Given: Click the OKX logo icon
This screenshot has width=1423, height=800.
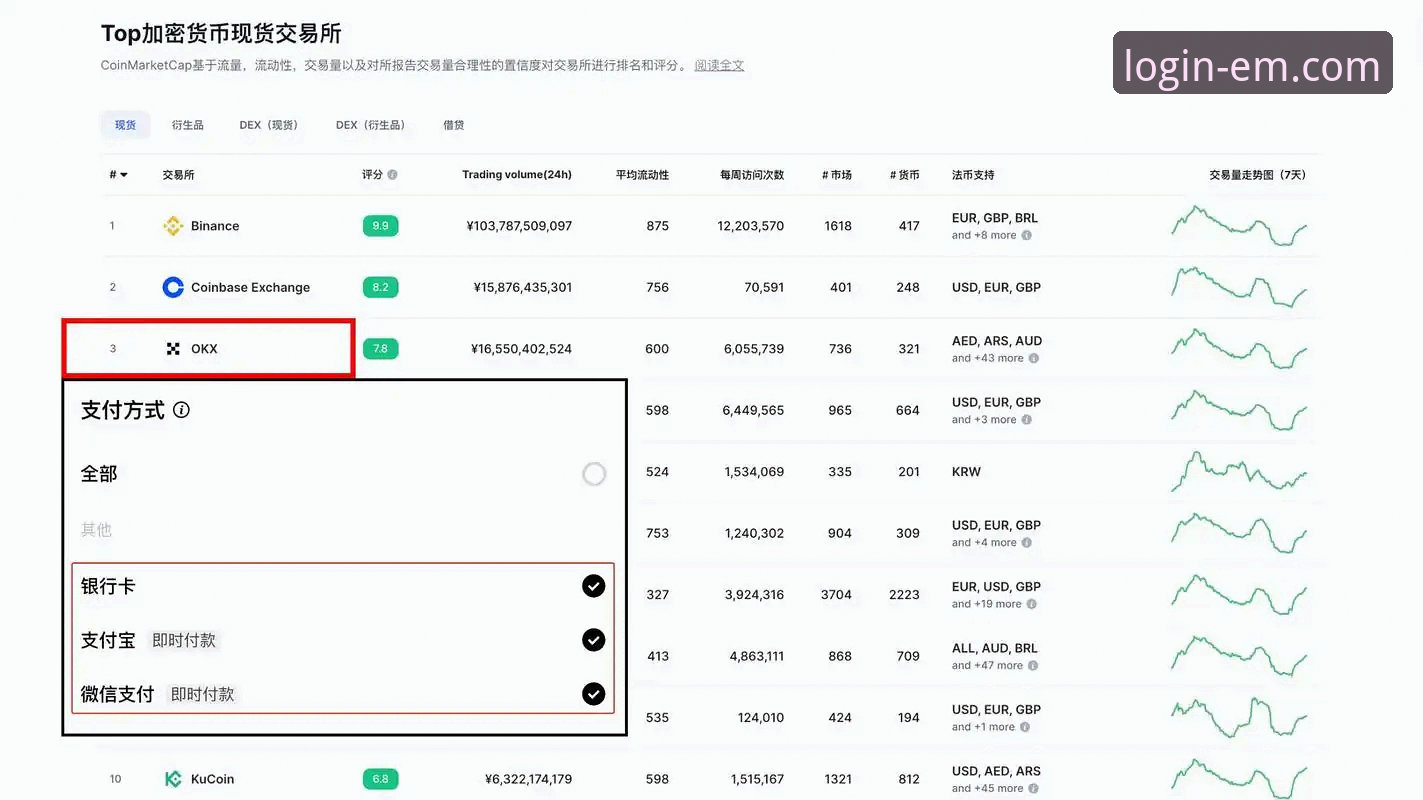Looking at the screenshot, I should click(x=173, y=349).
